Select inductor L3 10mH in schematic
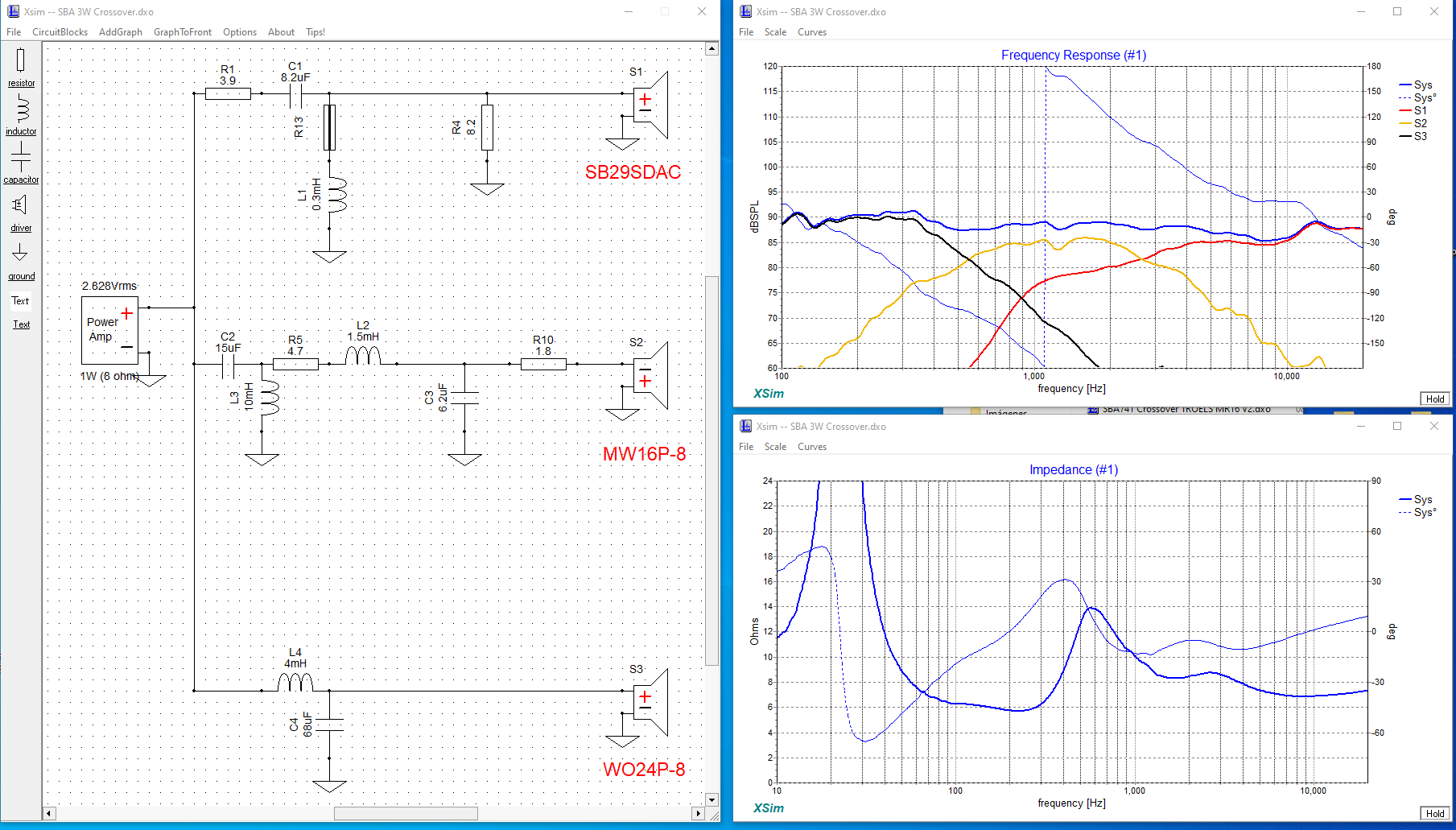 (x=268, y=398)
